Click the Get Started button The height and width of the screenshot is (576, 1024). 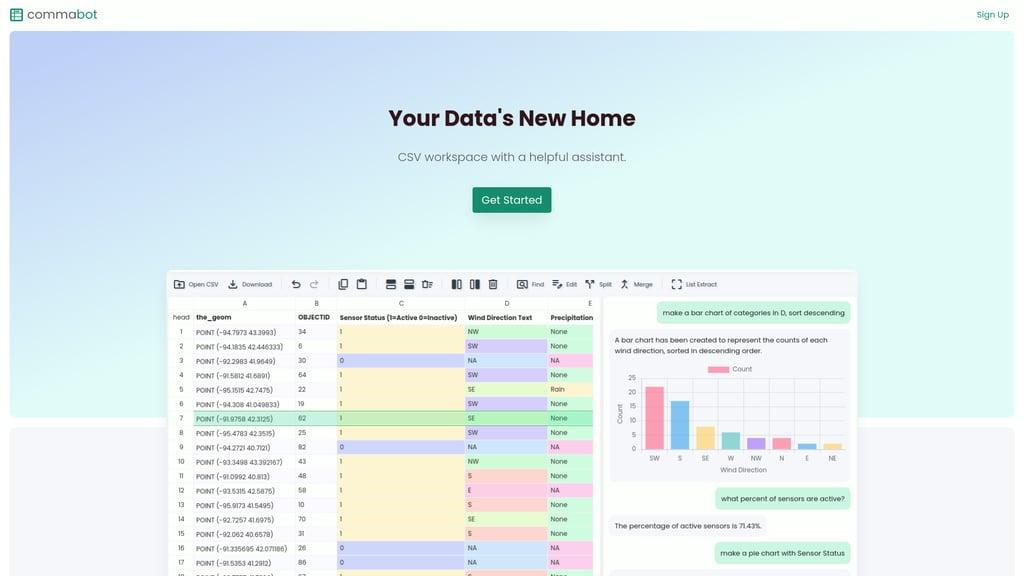pos(512,200)
